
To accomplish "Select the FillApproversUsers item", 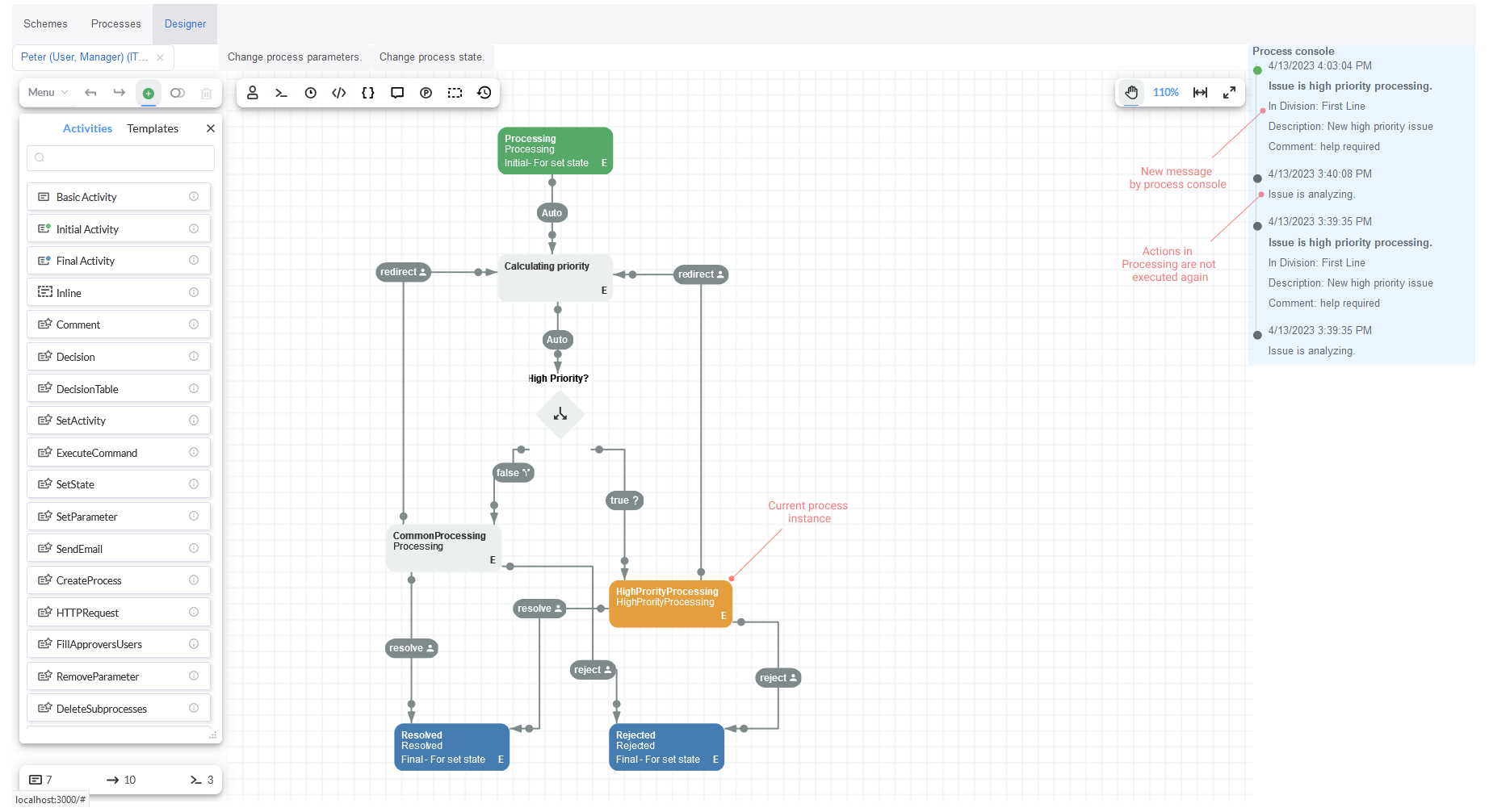I will [119, 644].
